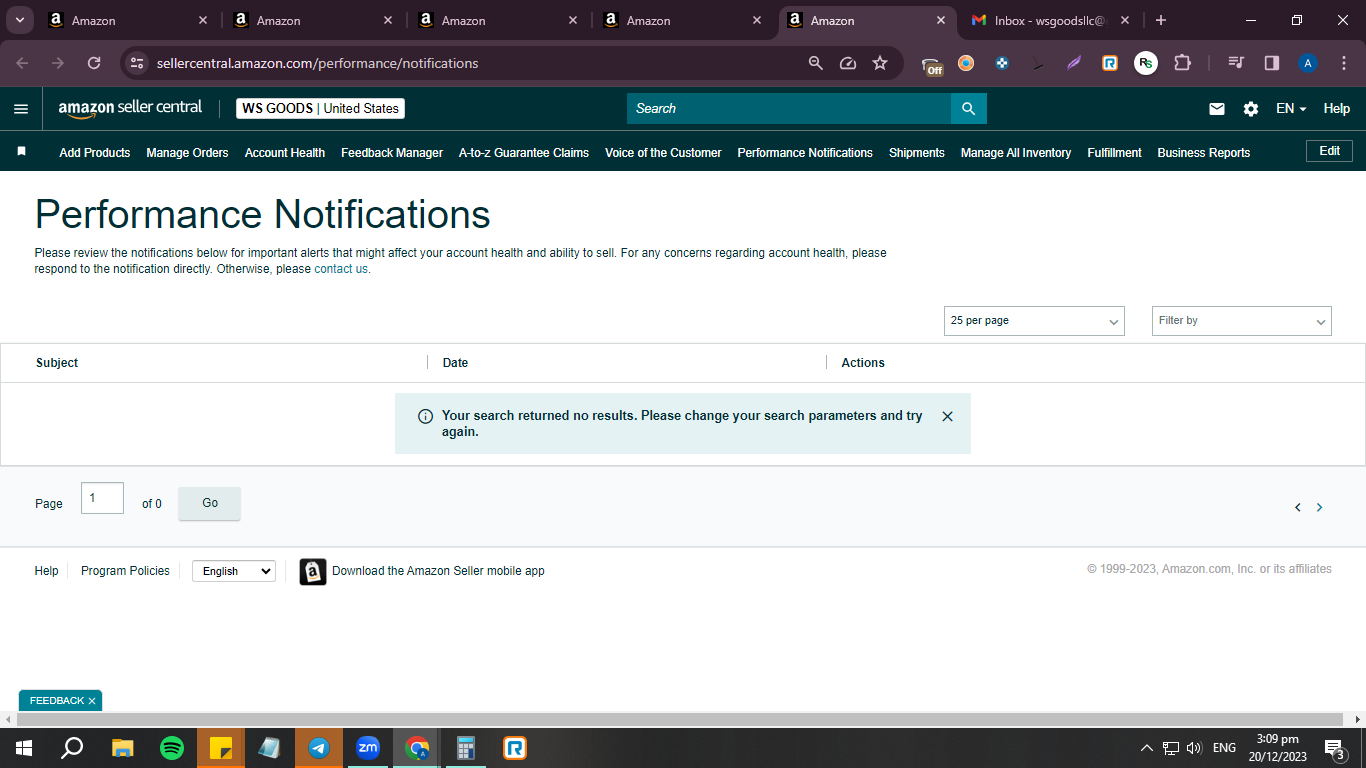The image size is (1366, 768).
Task: Click the Seller Central search field
Action: [789, 109]
